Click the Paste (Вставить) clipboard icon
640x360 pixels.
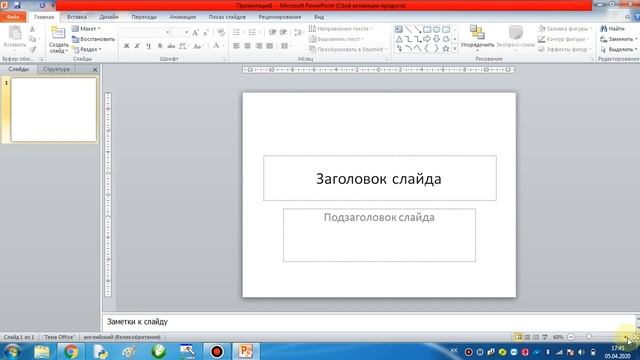(15, 33)
